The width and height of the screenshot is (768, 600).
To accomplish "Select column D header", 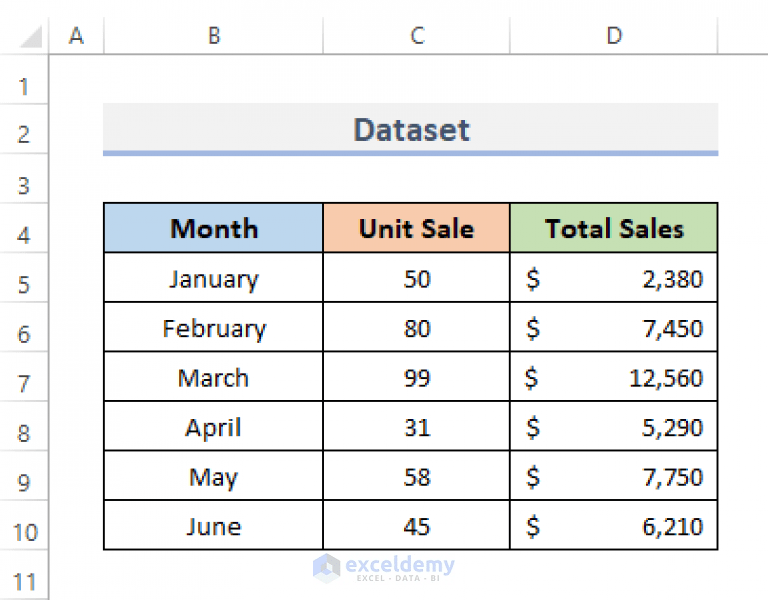I will pyautogui.click(x=613, y=36).
